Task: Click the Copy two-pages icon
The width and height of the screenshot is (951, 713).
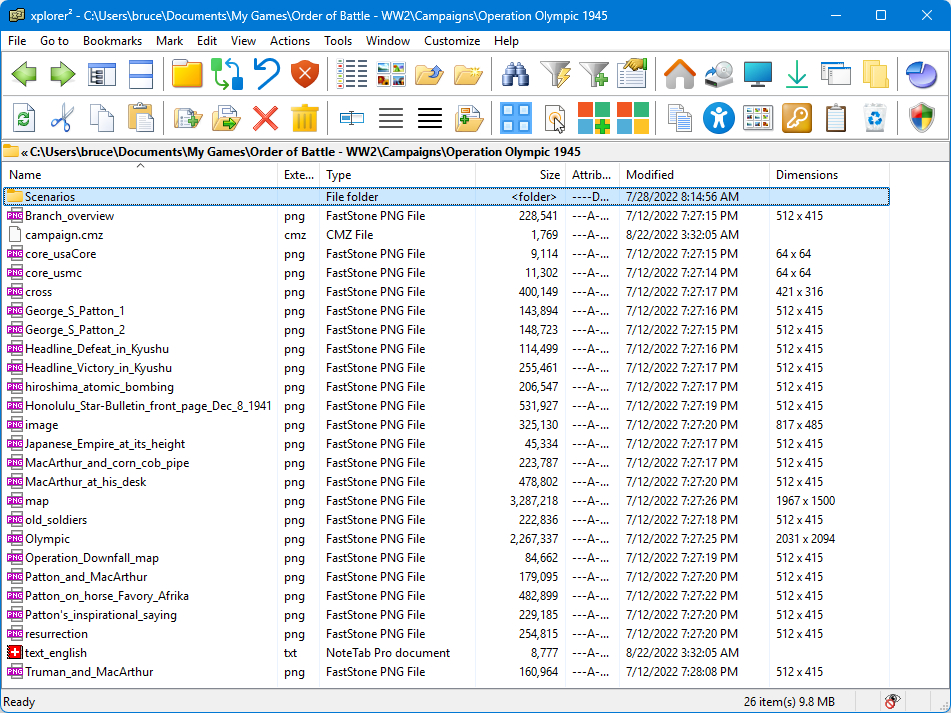Action: click(102, 118)
